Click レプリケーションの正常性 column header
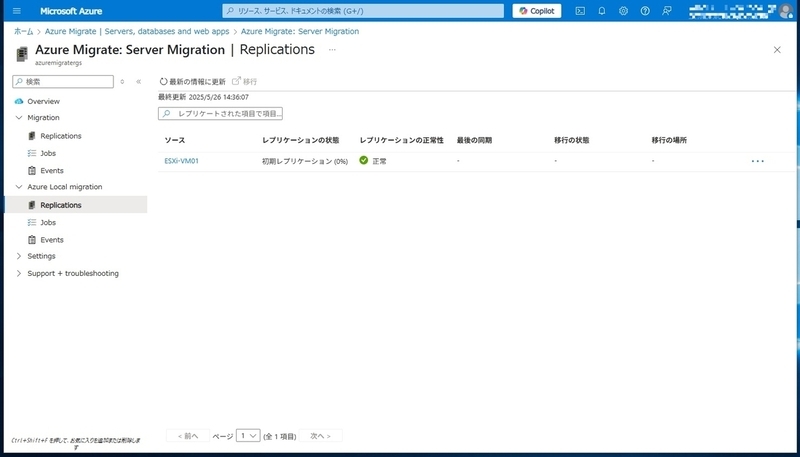The width and height of the screenshot is (800, 457). coord(402,140)
